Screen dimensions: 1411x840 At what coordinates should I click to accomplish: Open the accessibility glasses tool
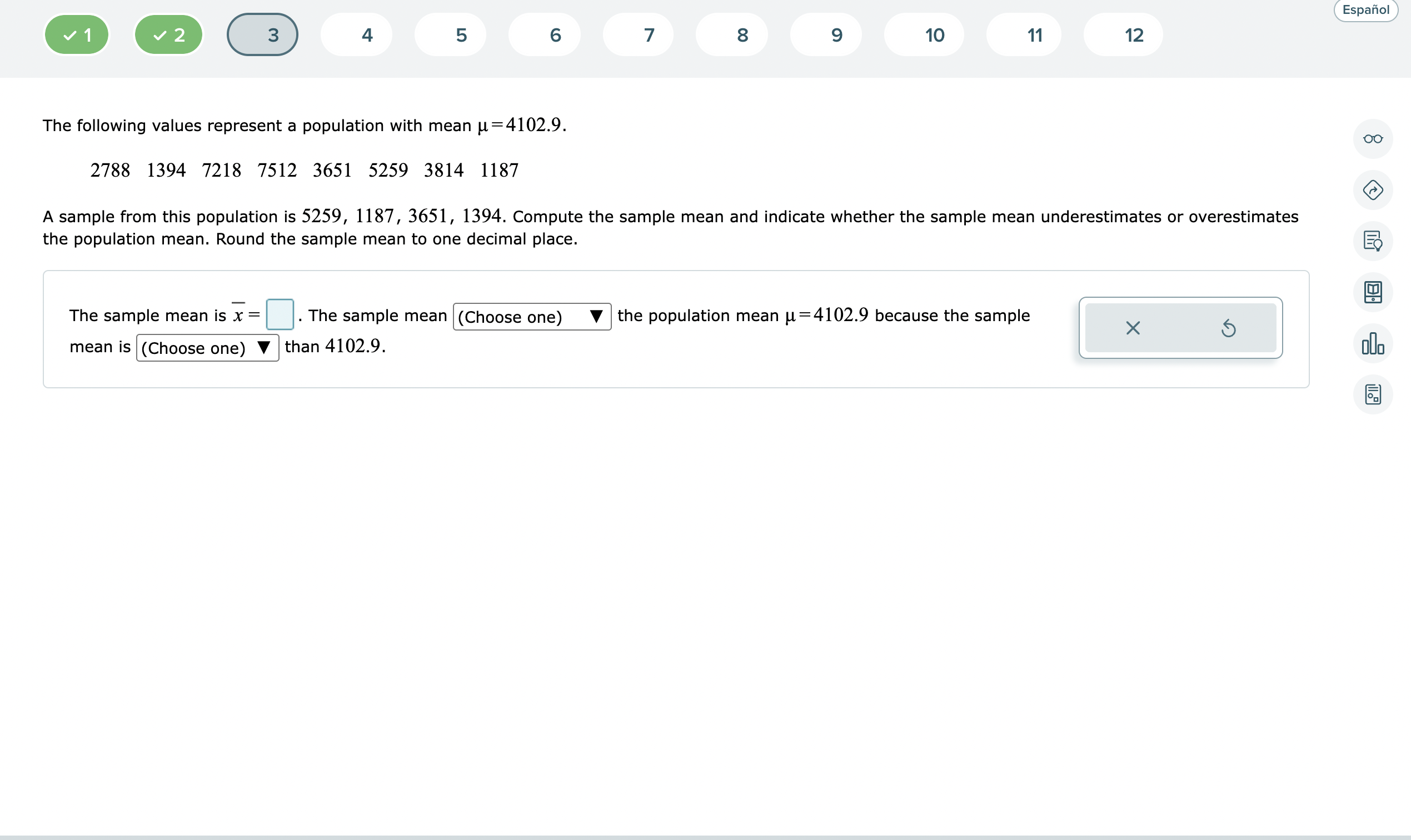click(x=1373, y=139)
